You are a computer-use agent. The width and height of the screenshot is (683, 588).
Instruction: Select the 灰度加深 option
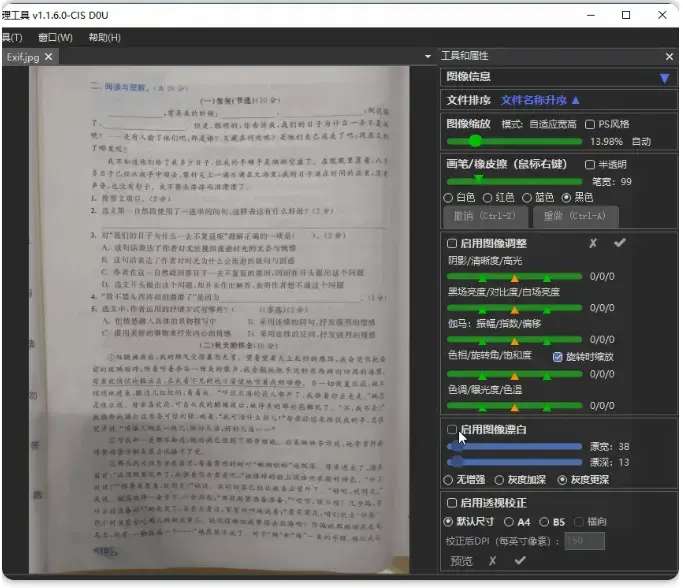click(x=499, y=480)
